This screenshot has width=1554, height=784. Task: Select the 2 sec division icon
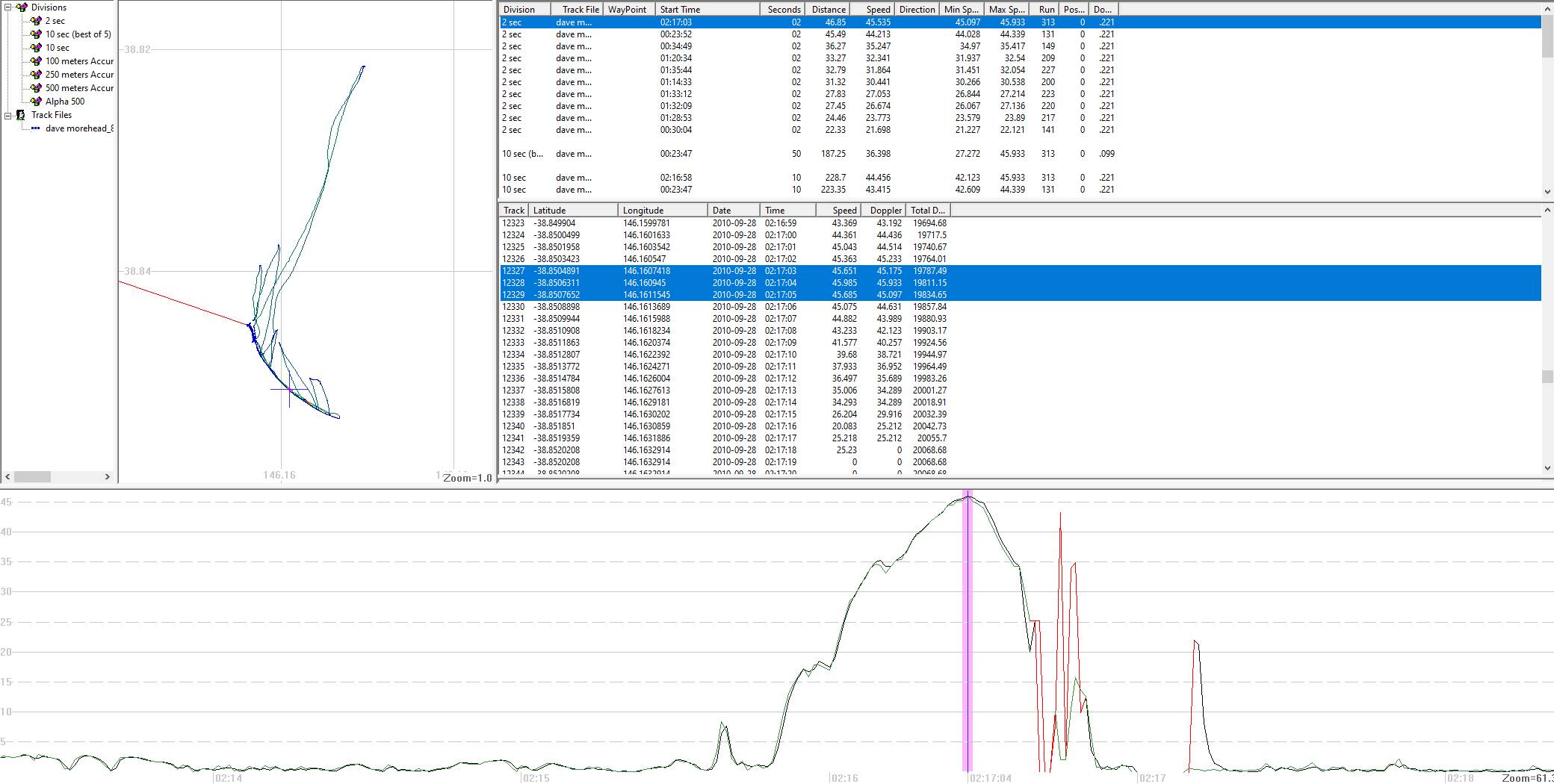[36, 21]
